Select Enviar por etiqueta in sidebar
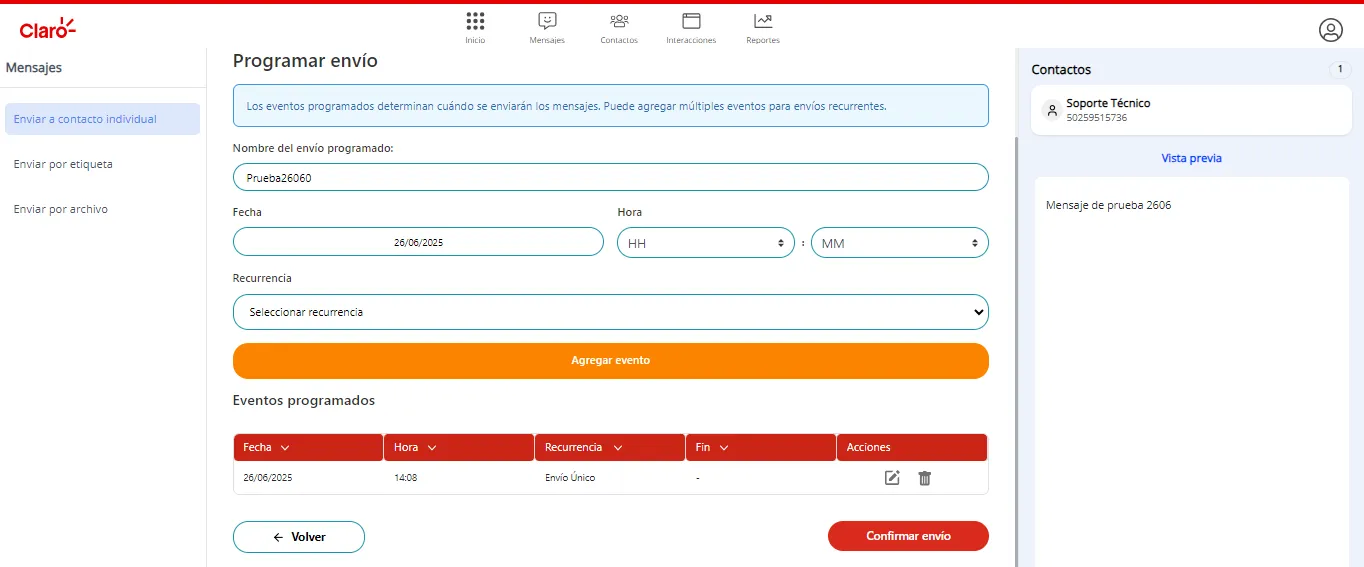1364x567 pixels. click(63, 164)
